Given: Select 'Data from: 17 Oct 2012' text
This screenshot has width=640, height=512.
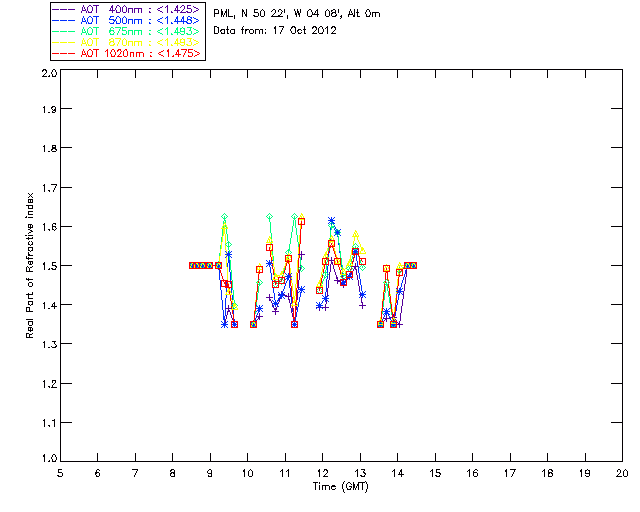Looking at the screenshot, I should coord(275,31).
